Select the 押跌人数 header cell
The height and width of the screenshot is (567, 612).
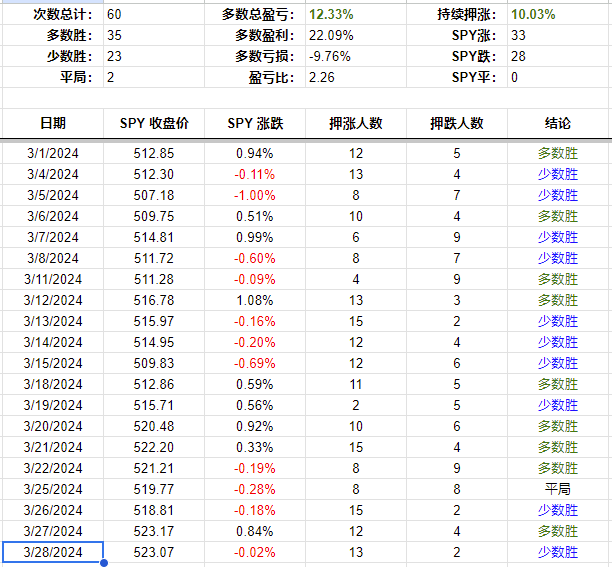click(457, 123)
